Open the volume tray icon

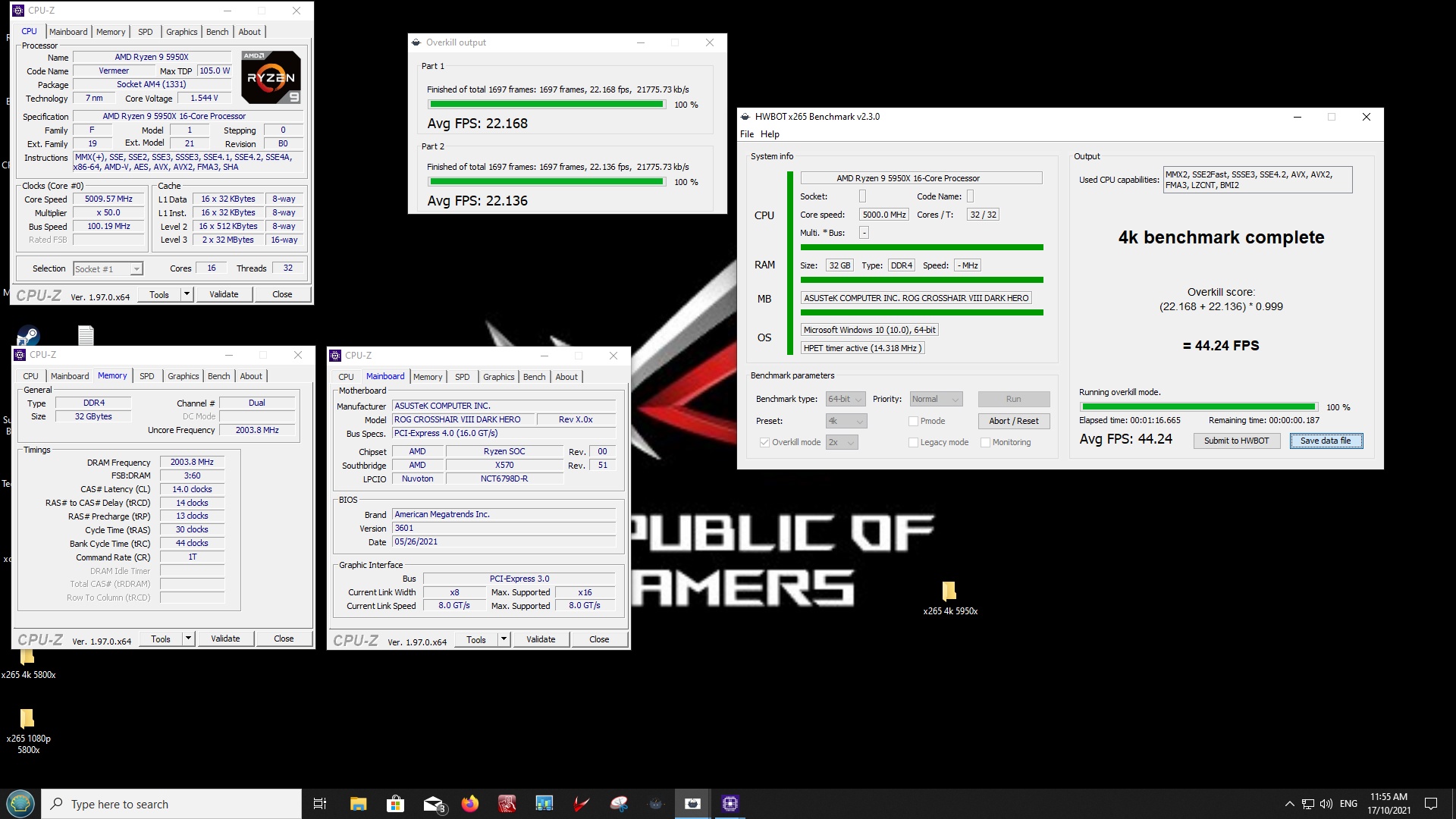pos(1326,804)
